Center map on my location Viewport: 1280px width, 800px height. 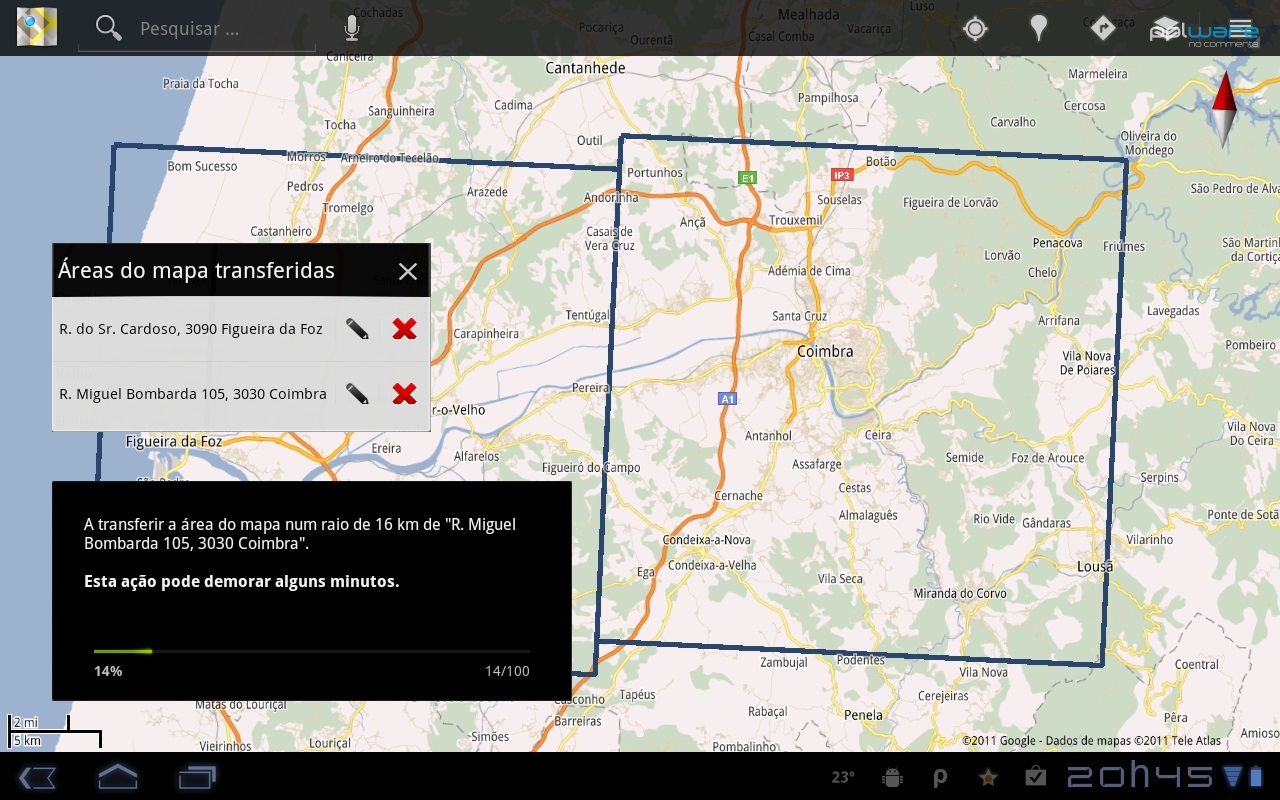tap(975, 28)
